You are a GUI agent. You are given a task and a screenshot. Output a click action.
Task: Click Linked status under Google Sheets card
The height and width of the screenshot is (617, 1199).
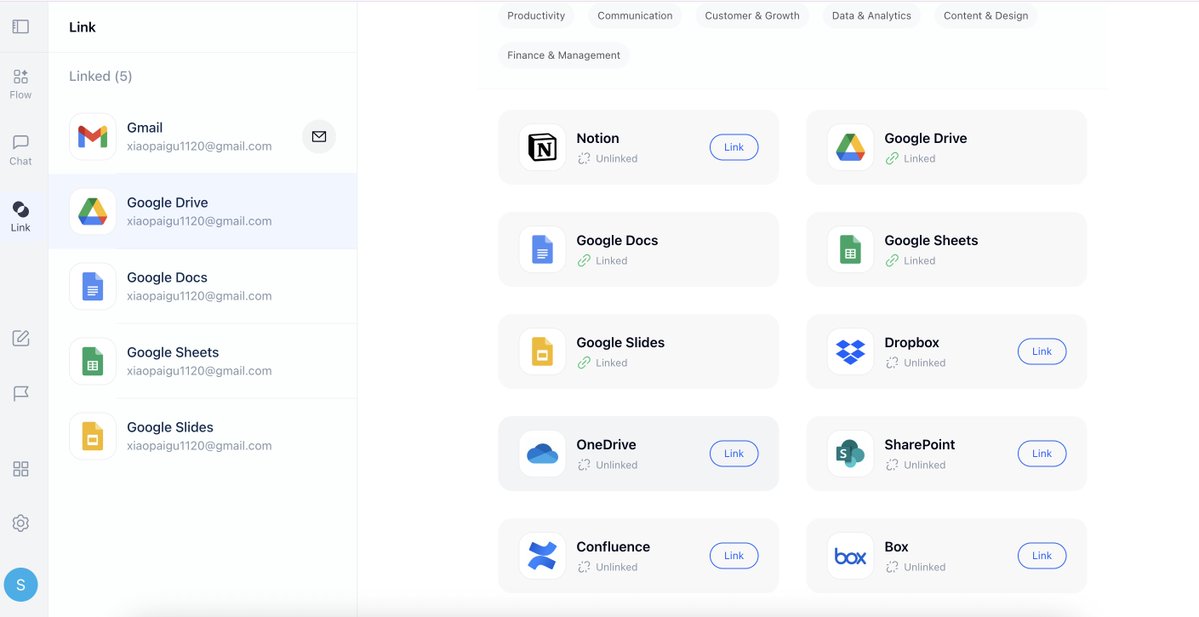(x=910, y=261)
